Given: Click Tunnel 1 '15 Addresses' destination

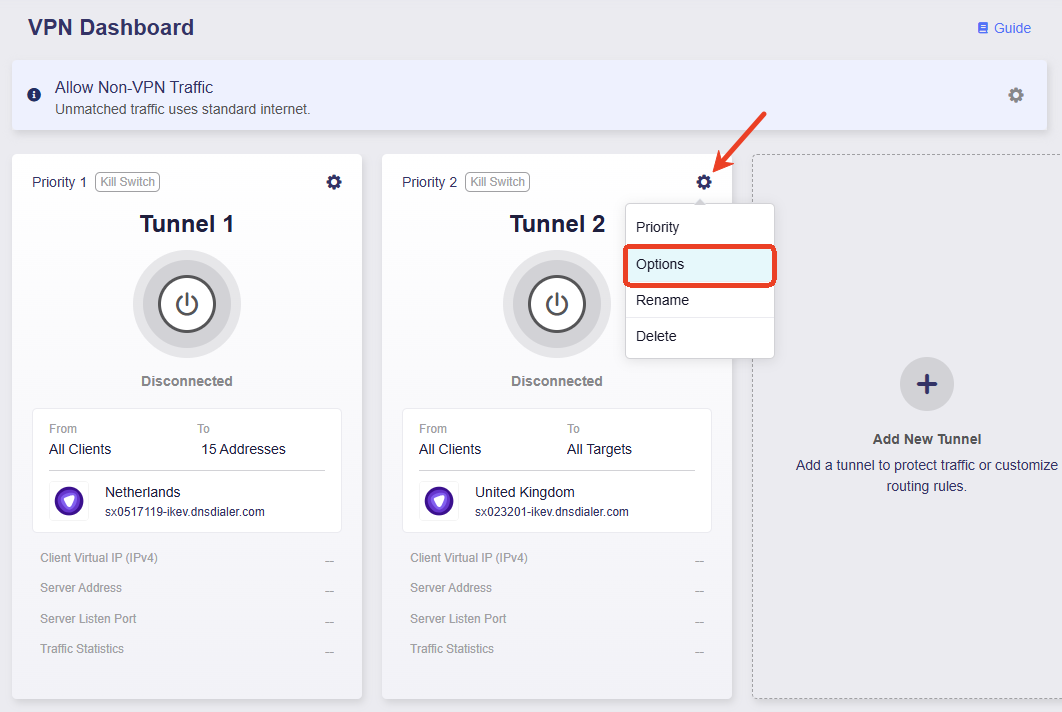Looking at the screenshot, I should [243, 449].
